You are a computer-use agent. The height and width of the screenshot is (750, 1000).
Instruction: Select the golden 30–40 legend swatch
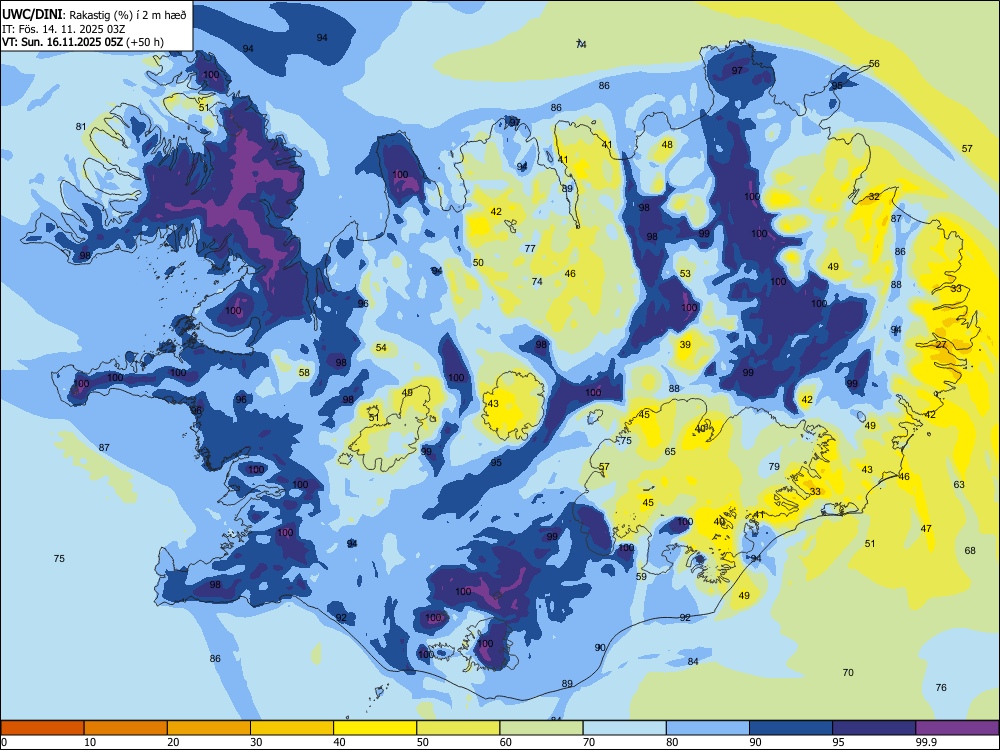[x=292, y=728]
